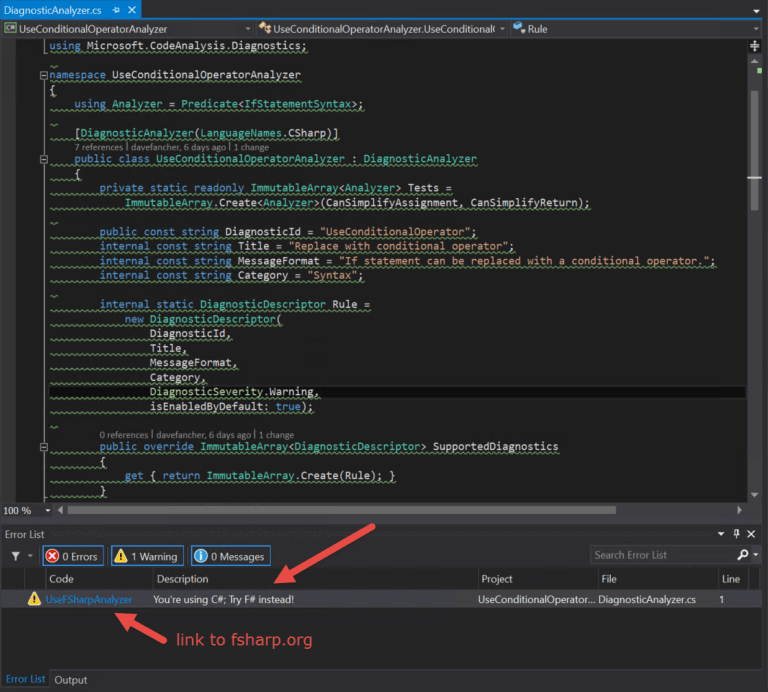768x692 pixels.
Task: Close the Error List panel
Action: (751, 534)
